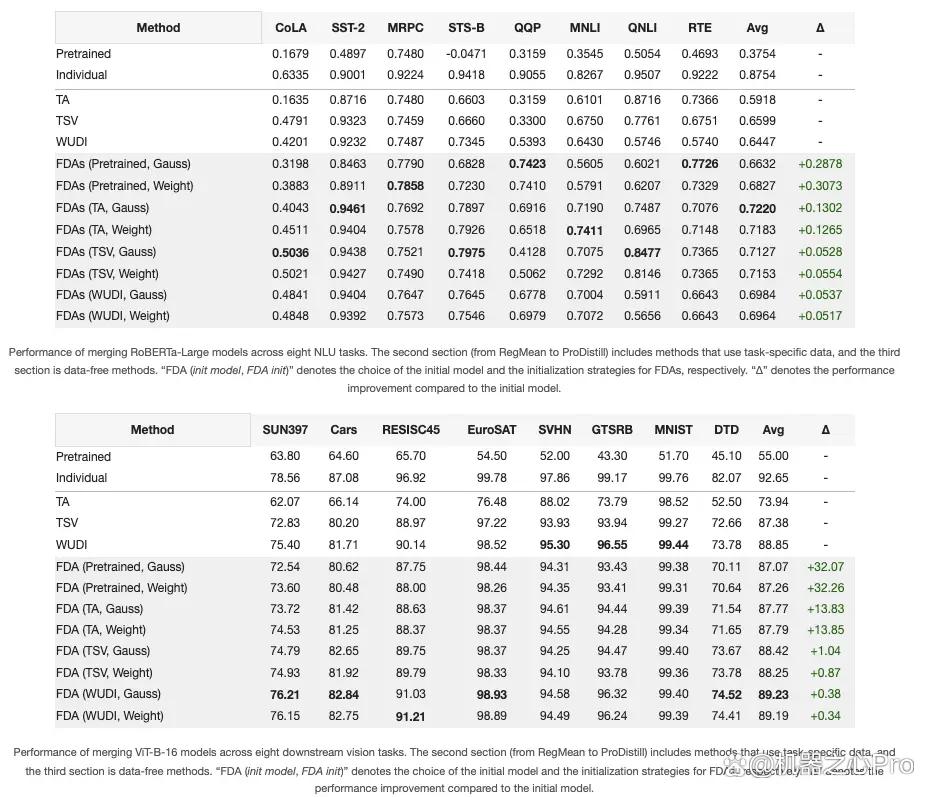
Task: Select the bold 0.7220 average value
Action: point(757,208)
